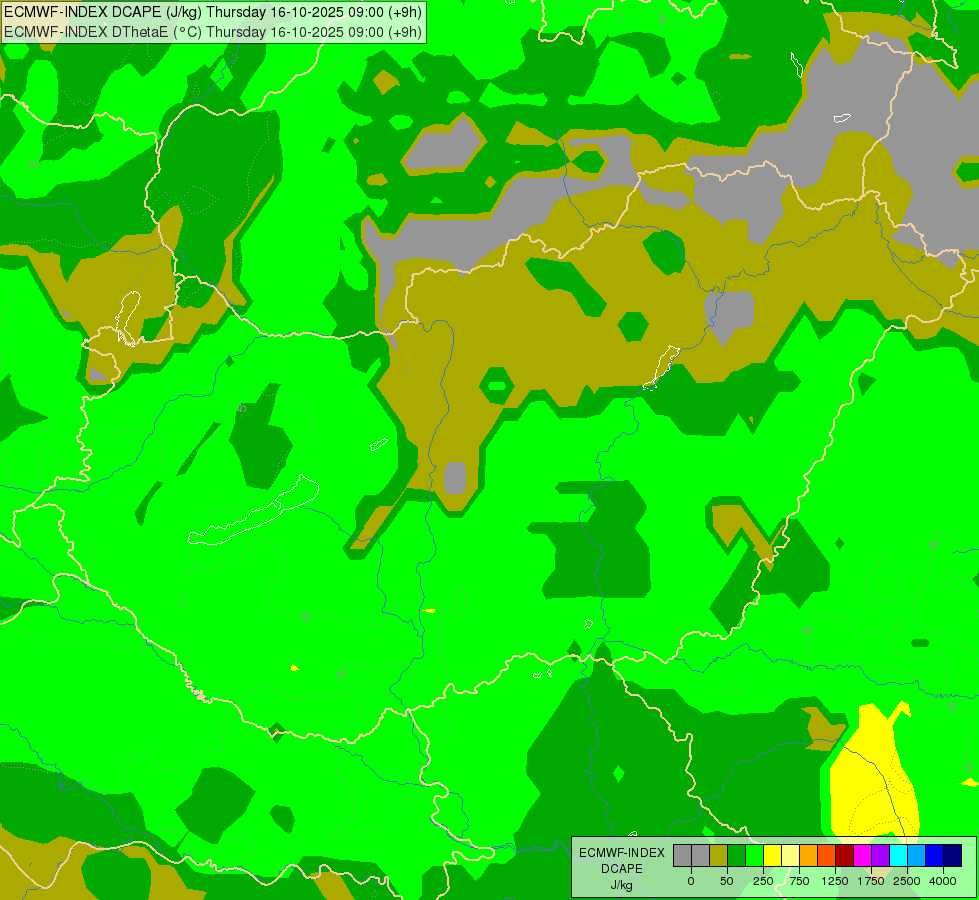Click the cyan legend swatch
Screen dimensions: 979x900
[898, 856]
